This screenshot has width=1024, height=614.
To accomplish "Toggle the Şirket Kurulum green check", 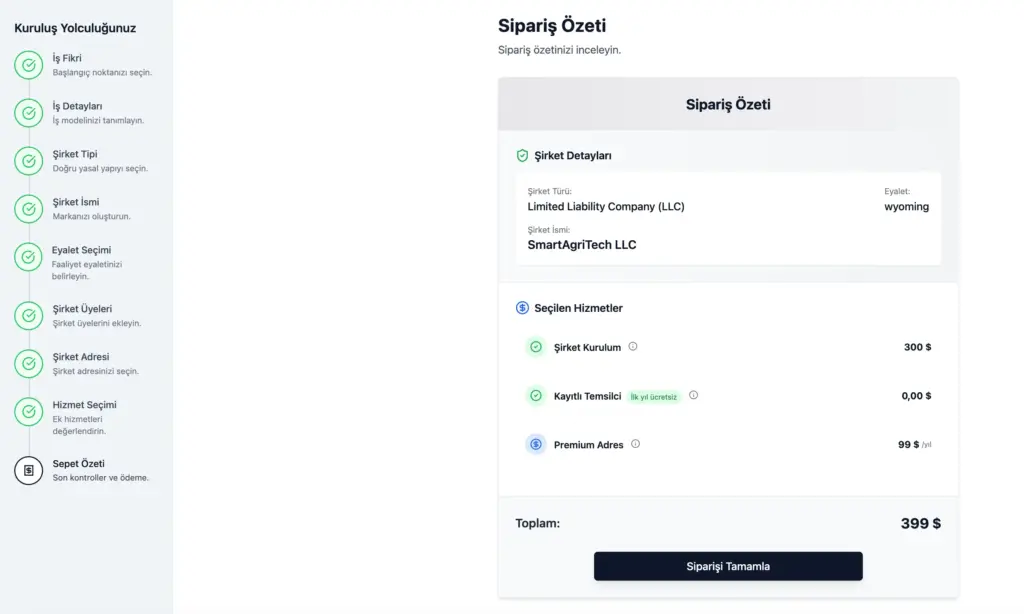I will click(x=536, y=347).
